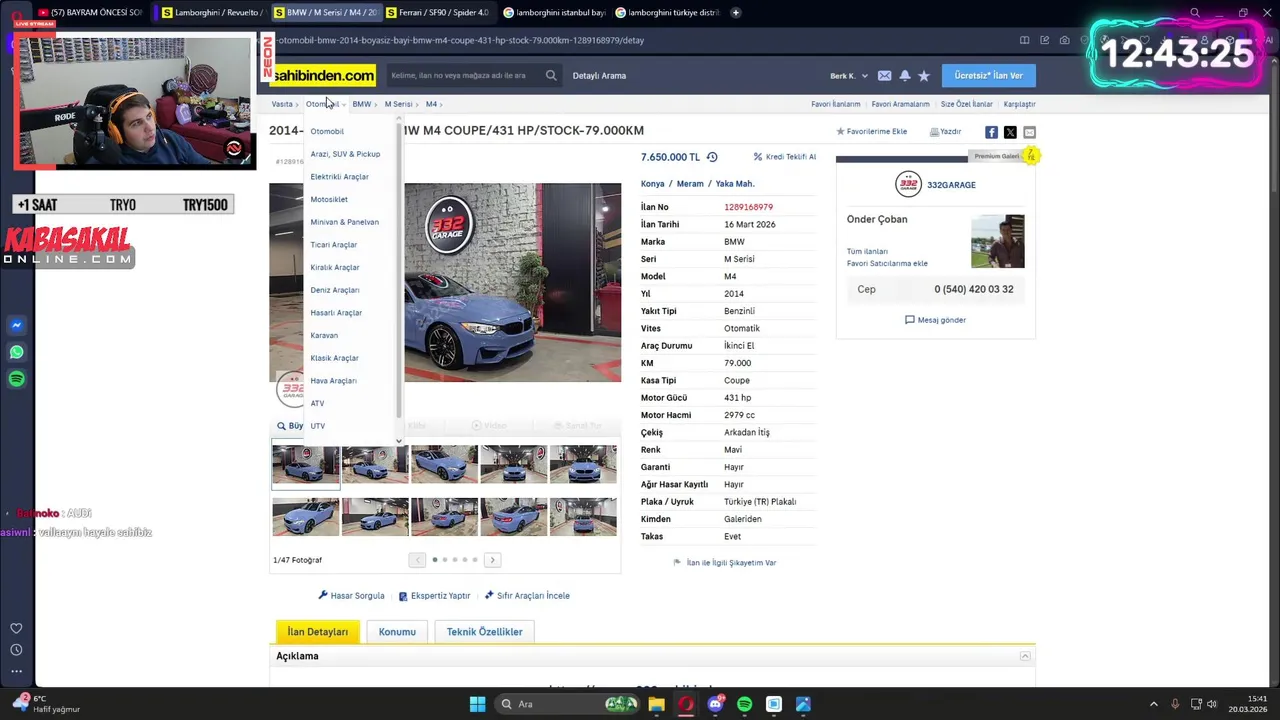Open Spotify from the taskbar
This screenshot has height=720, width=1280.
744,704
